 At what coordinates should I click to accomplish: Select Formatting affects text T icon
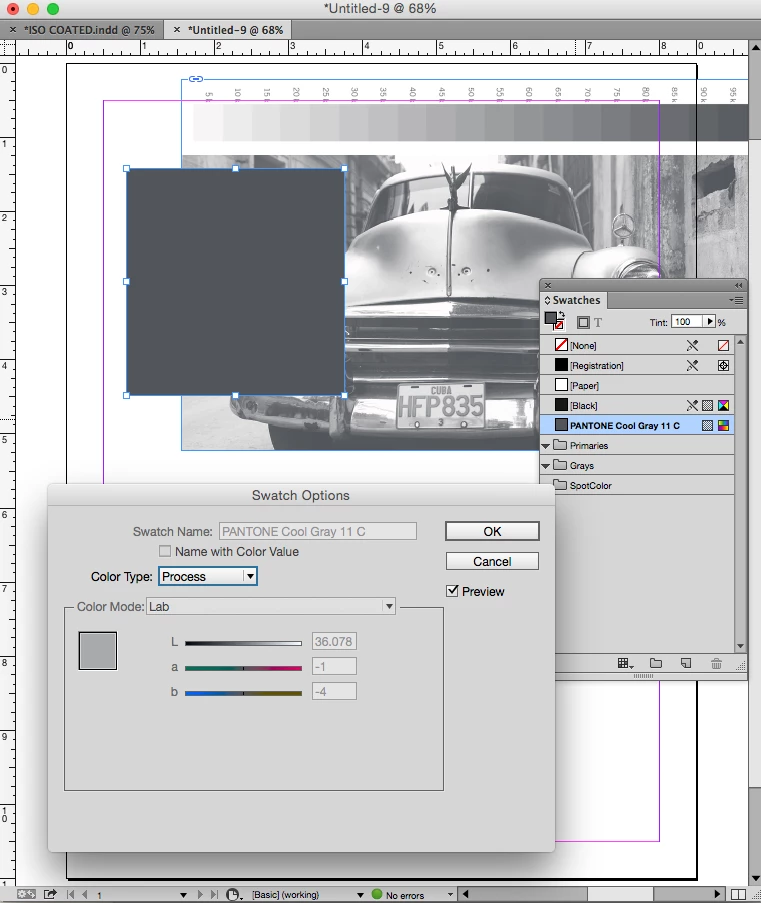(598, 322)
